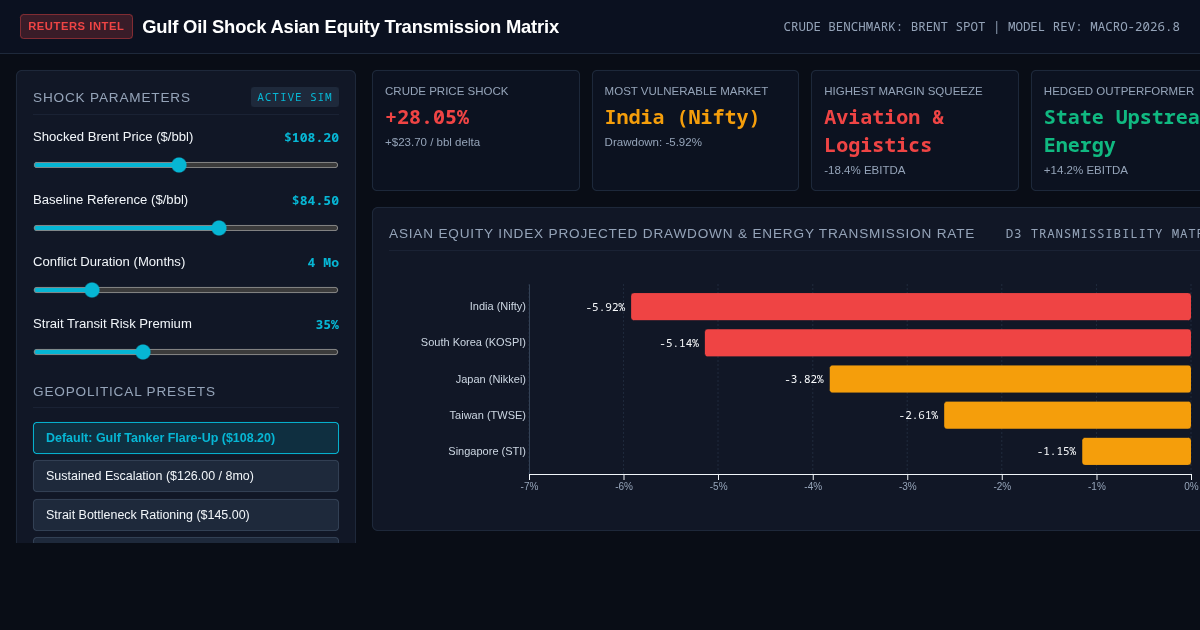Click the -3.82% bar label
Screen dimensions: 1200x630
(804, 379)
